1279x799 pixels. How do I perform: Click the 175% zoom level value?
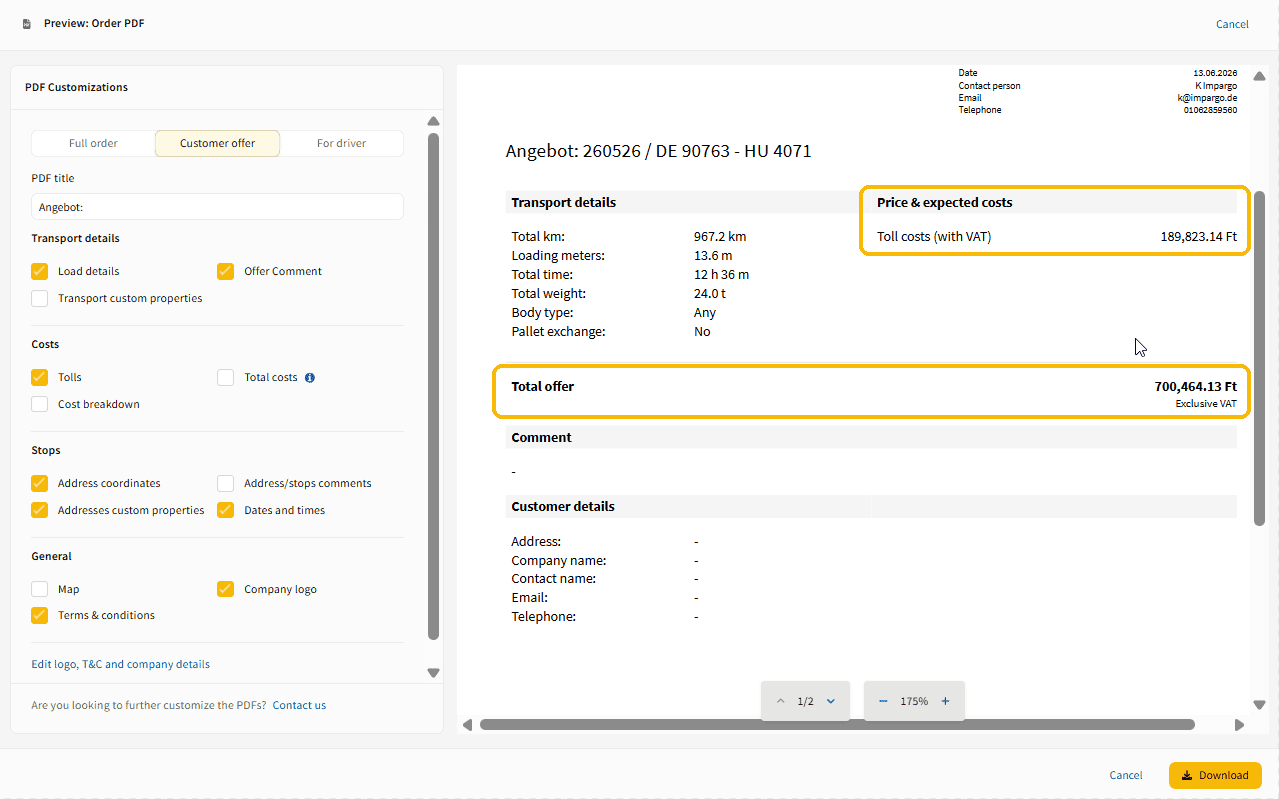click(x=914, y=701)
